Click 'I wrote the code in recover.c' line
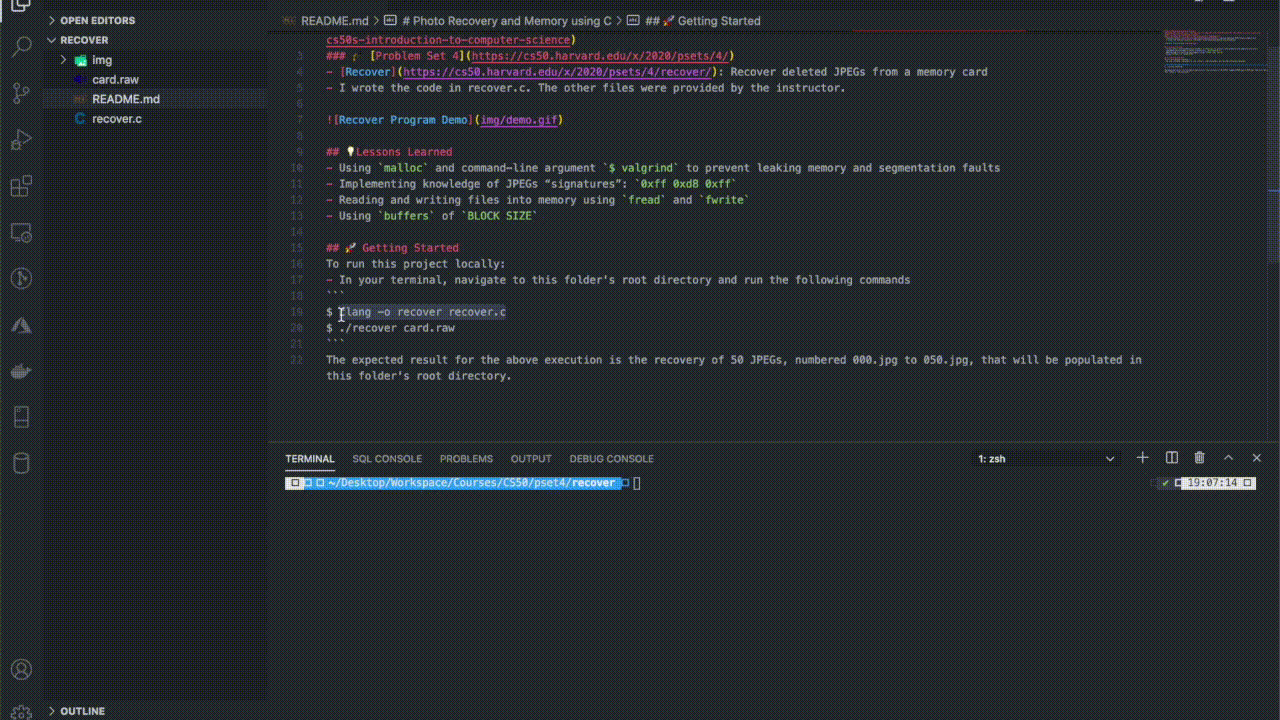Viewport: 1280px width, 720px height. tap(585, 88)
